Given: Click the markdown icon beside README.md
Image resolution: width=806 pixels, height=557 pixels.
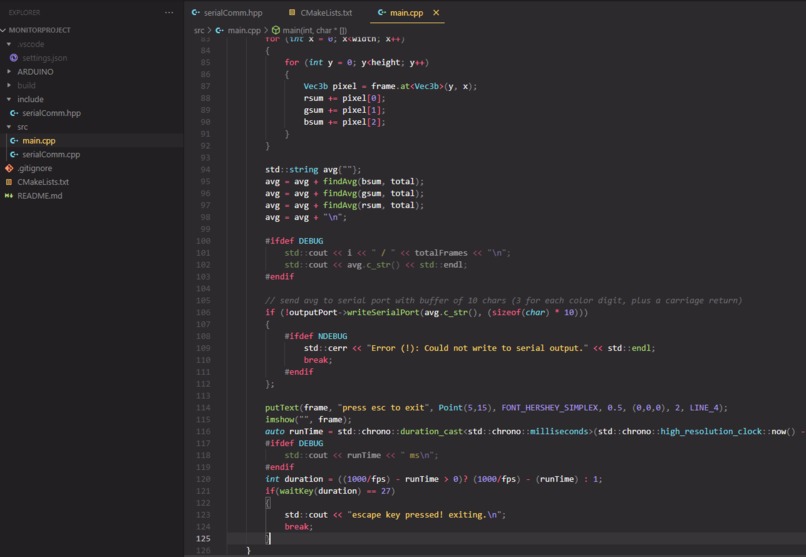Looking at the screenshot, I should tap(9, 196).
